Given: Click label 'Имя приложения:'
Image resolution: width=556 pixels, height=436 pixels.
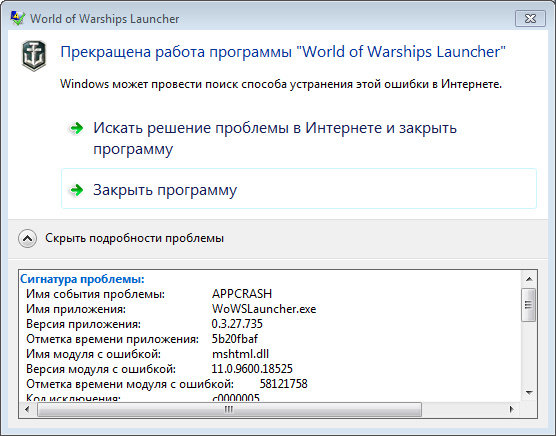Looking at the screenshot, I should click(76, 309).
